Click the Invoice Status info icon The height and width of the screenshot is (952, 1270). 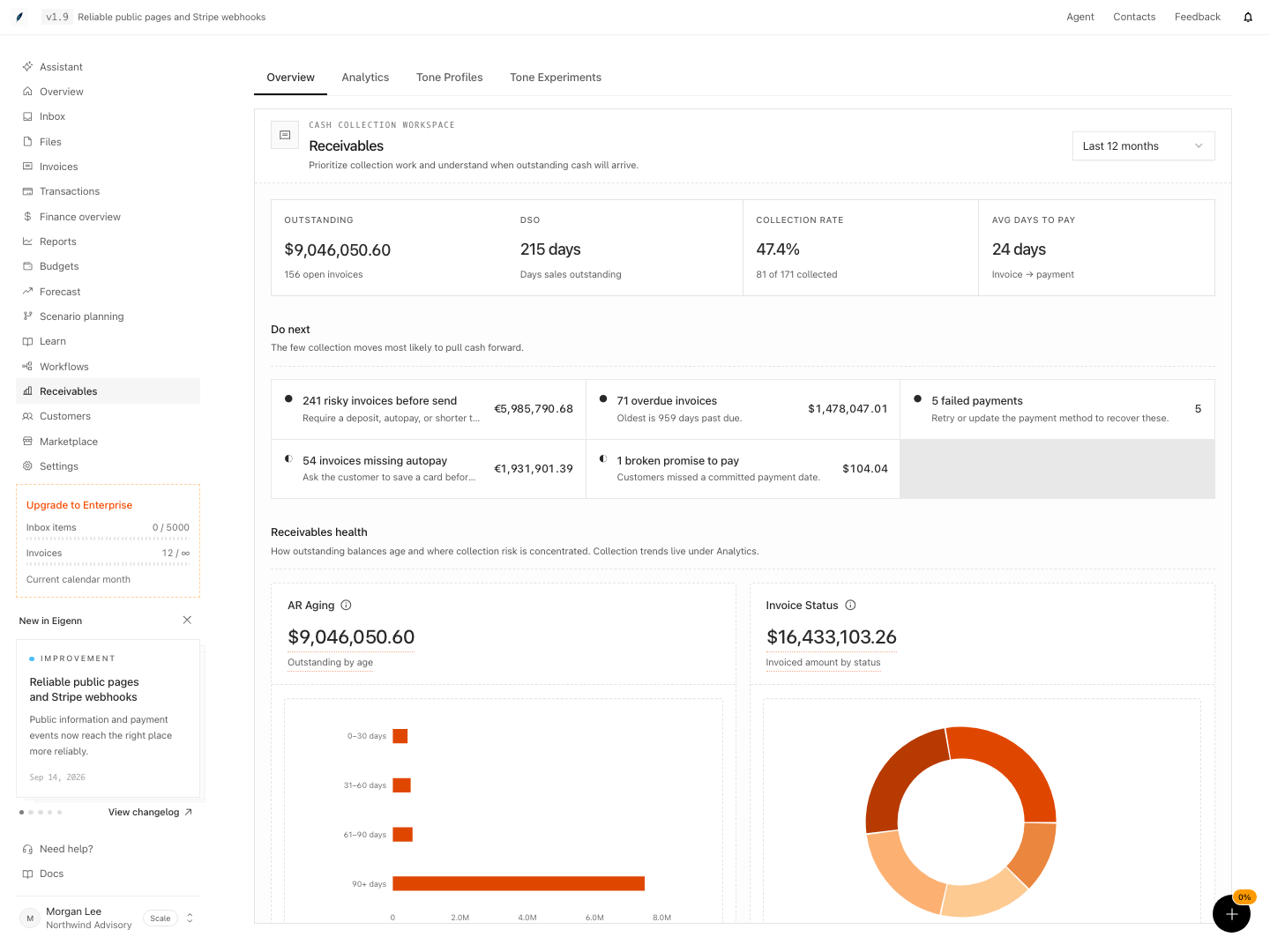tap(850, 606)
